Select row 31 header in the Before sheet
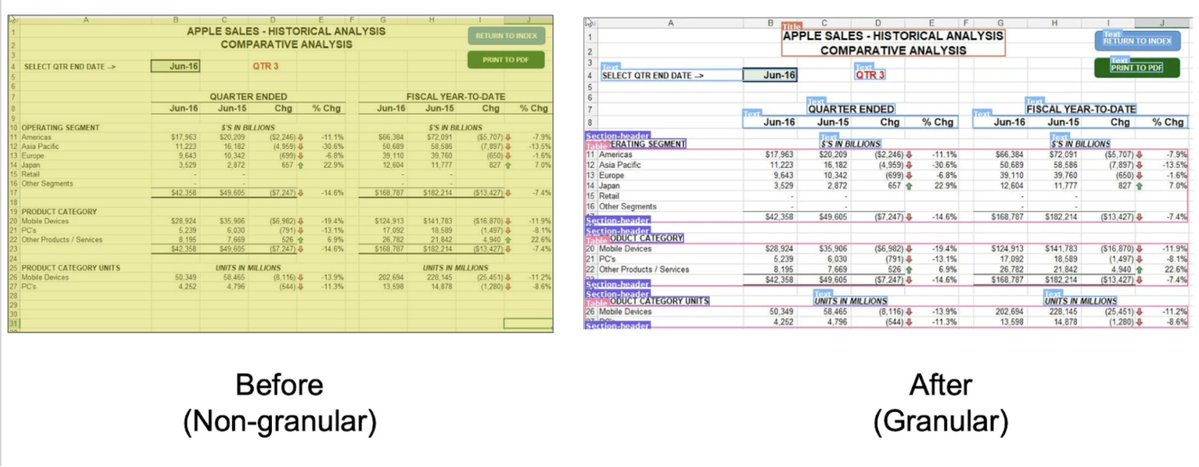The height and width of the screenshot is (467, 1199). click(13, 324)
